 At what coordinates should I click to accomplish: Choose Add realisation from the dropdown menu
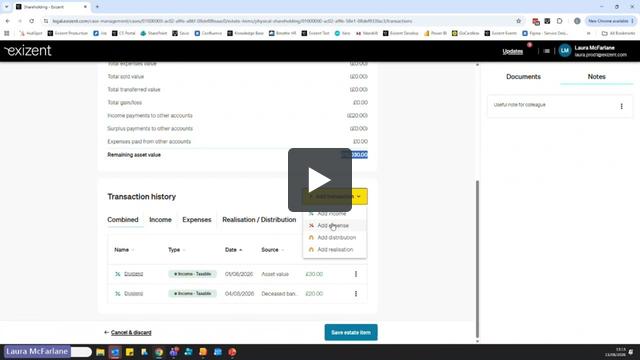click(x=335, y=249)
